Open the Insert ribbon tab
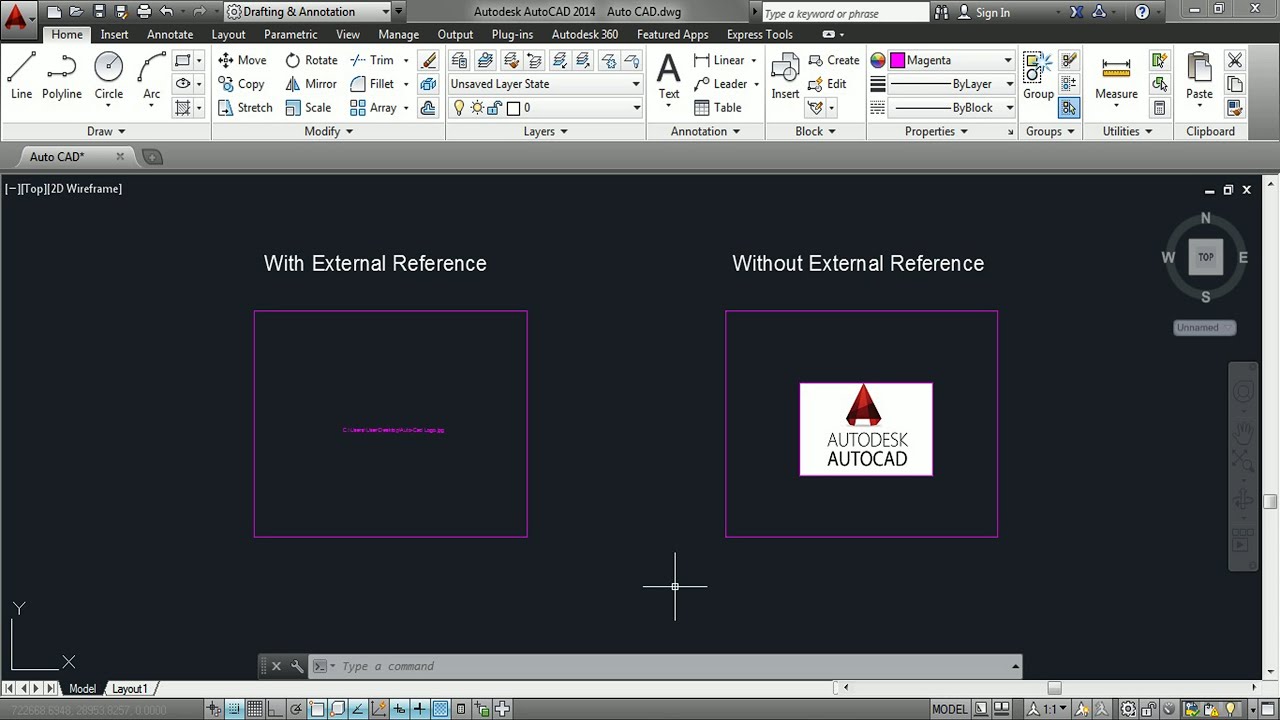1280x720 pixels. [114, 34]
